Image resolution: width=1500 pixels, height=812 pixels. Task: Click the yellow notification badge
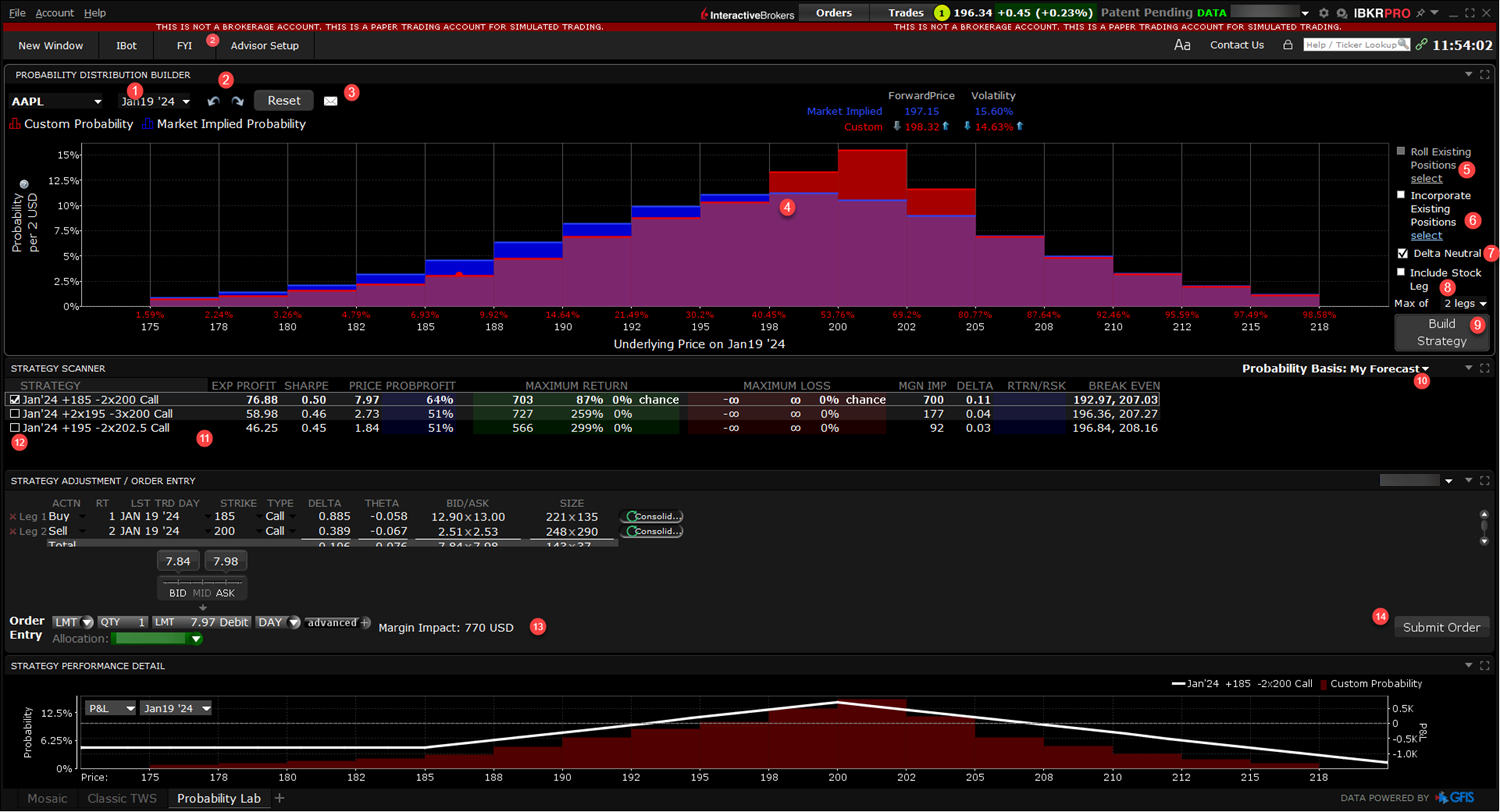point(941,12)
